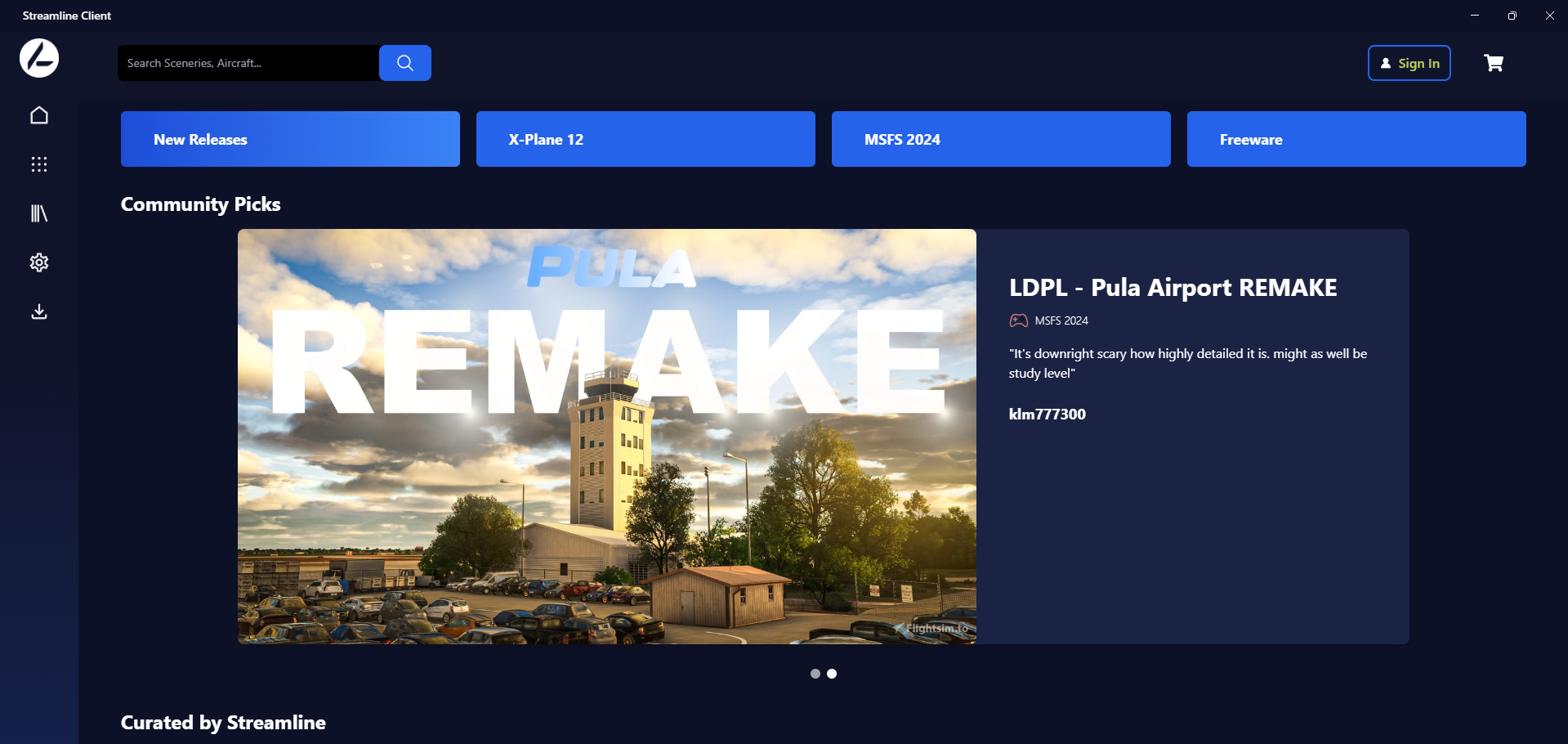Open the grid browse icon in sidebar
Viewport: 1568px width, 744px height.
point(39,164)
